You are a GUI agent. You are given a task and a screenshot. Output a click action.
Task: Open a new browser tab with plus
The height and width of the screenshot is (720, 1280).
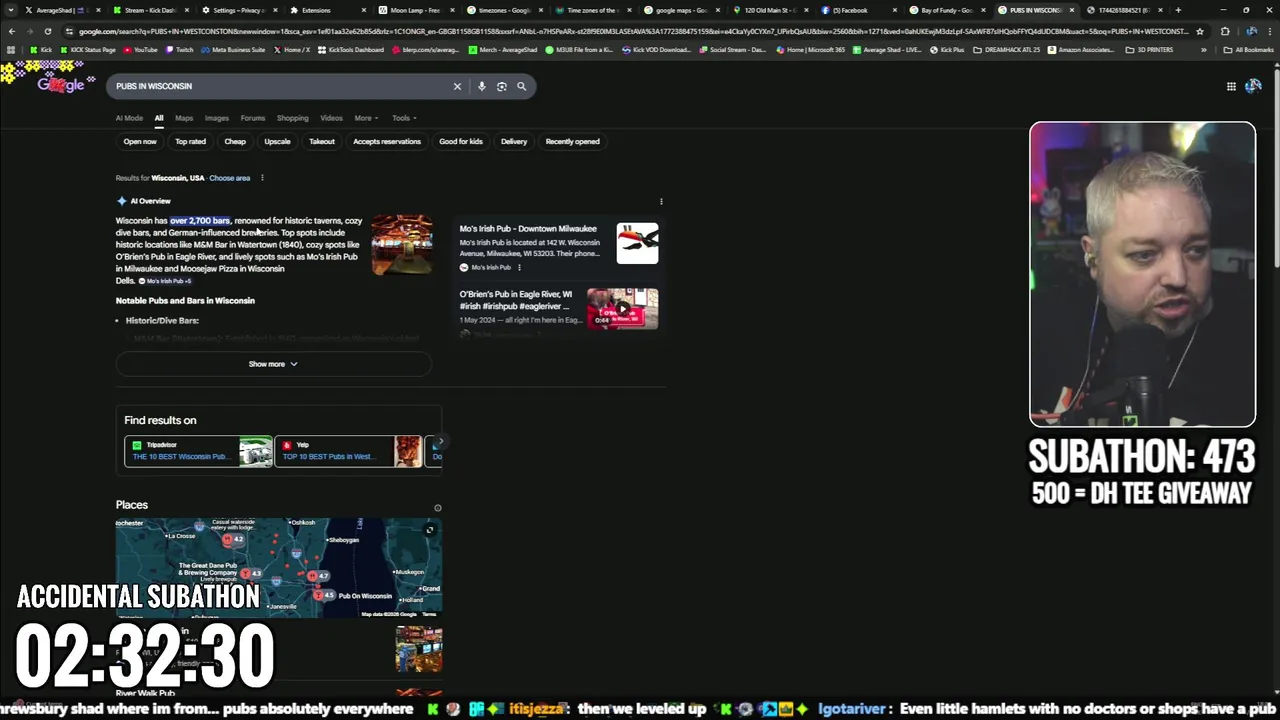click(1178, 10)
